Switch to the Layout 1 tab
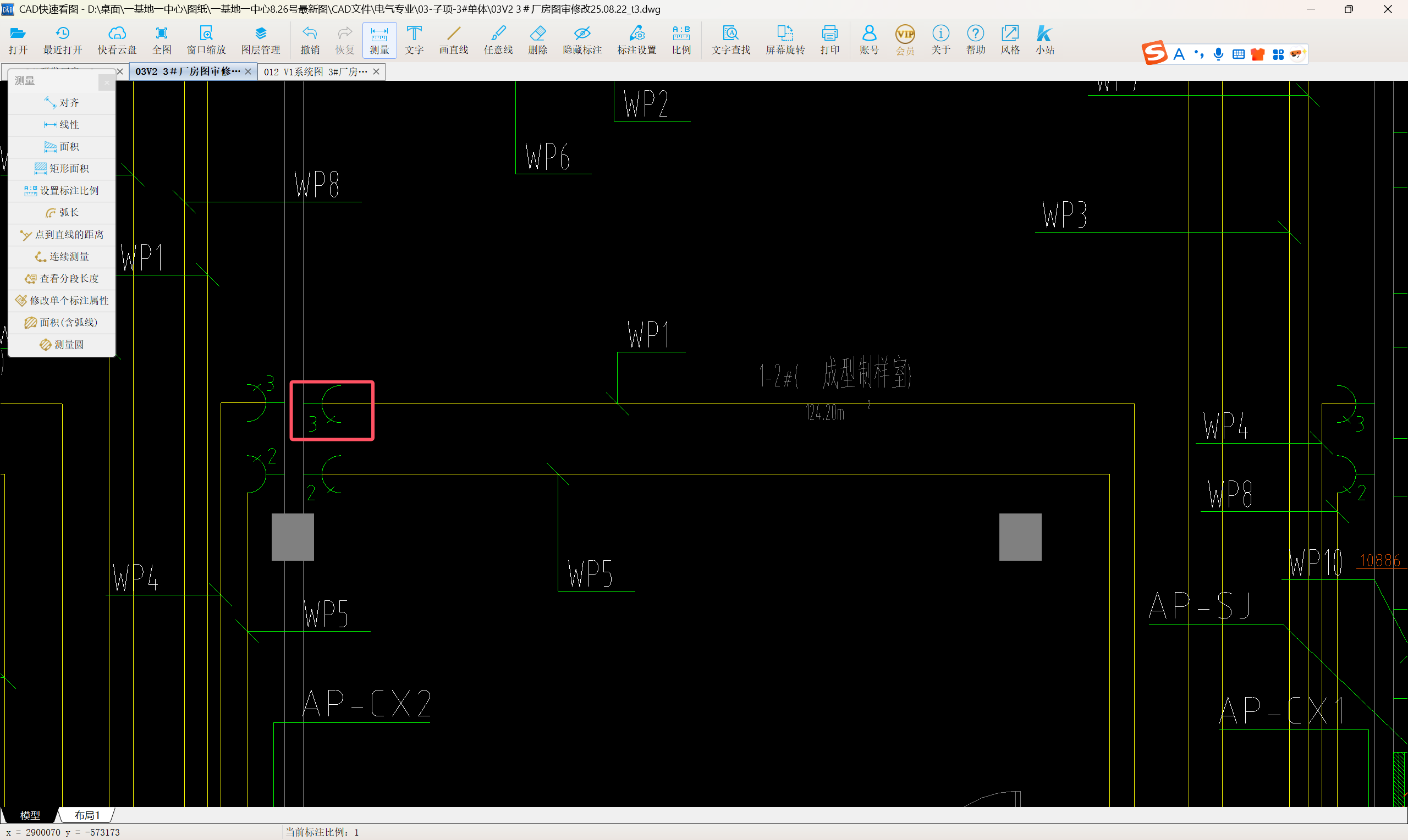 pos(86,815)
